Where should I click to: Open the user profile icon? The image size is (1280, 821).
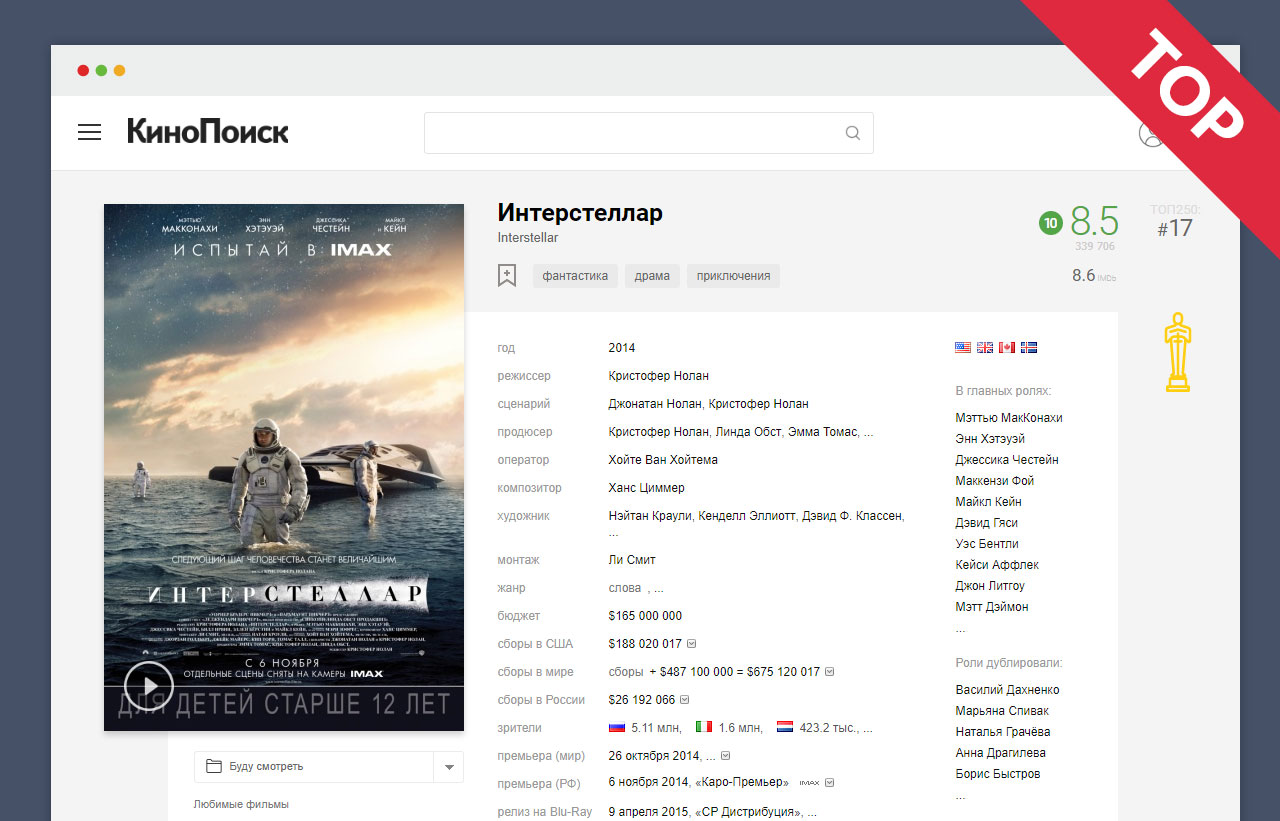pos(1151,132)
